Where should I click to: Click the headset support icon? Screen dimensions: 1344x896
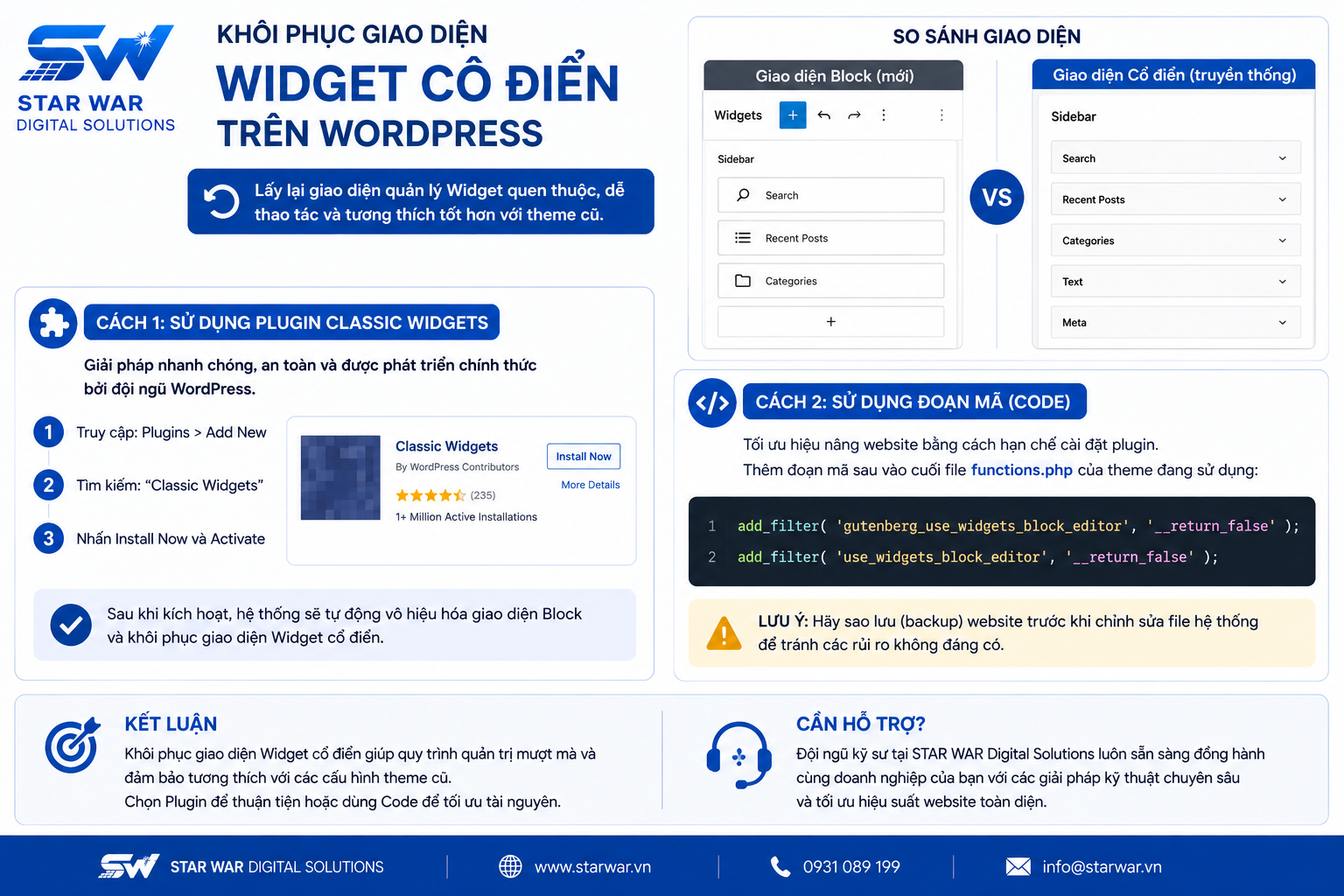[x=738, y=754]
